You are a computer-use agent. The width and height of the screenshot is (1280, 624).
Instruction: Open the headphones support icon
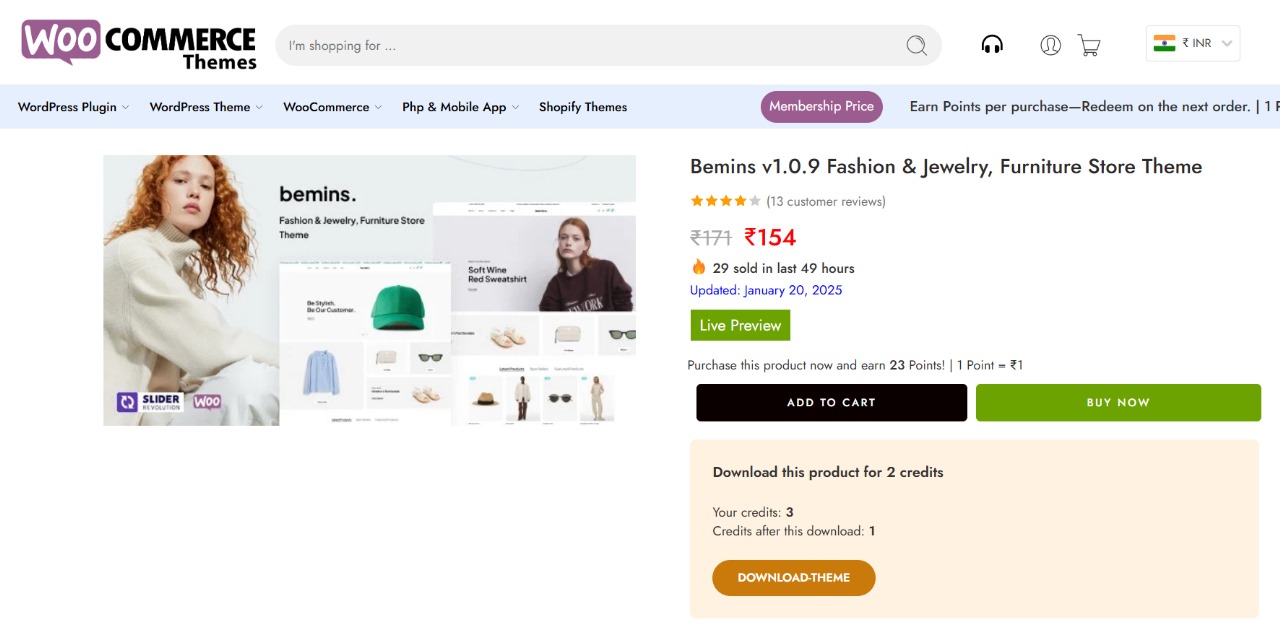click(991, 44)
